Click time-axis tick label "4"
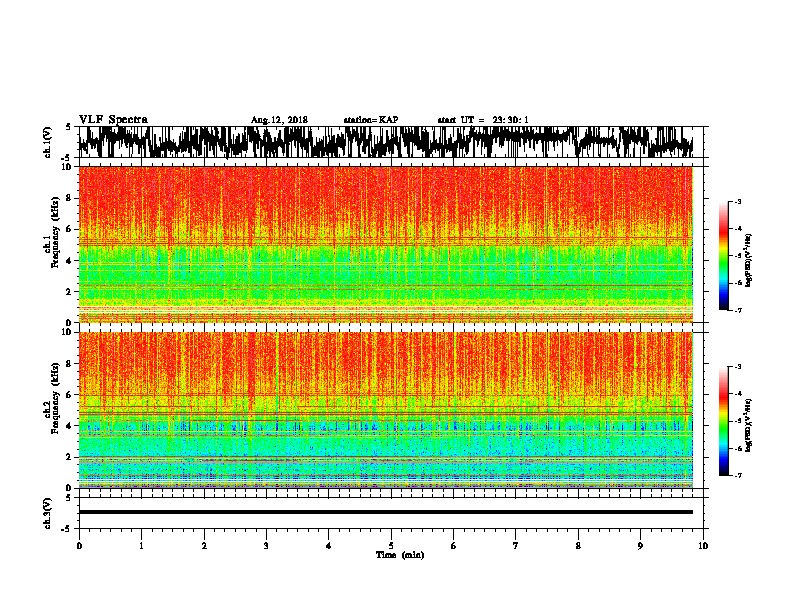Image resolution: width=792 pixels, height=612 pixels. [x=328, y=546]
